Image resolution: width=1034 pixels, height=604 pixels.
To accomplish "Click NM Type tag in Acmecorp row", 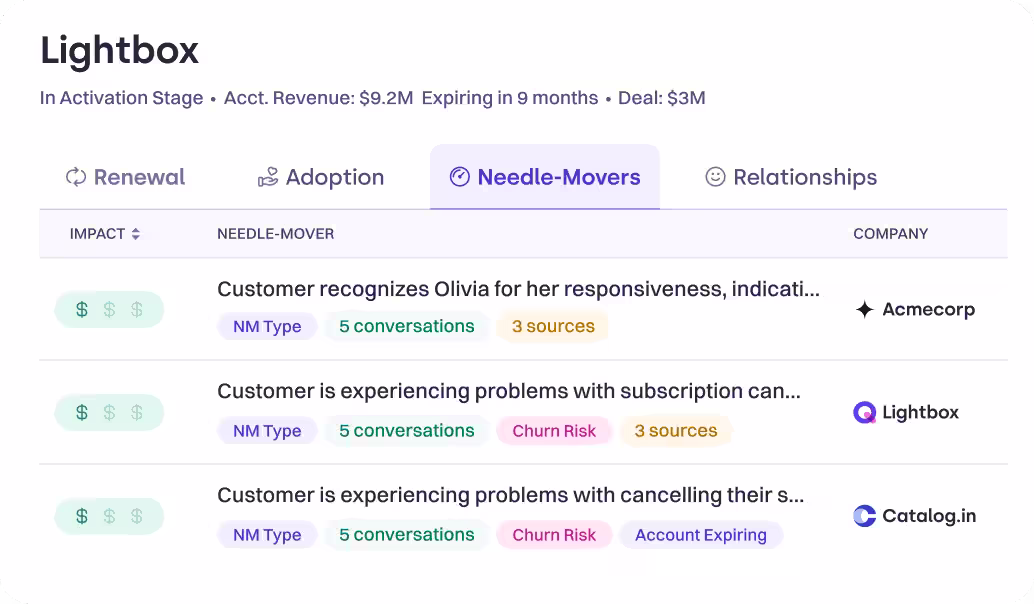I will point(267,326).
